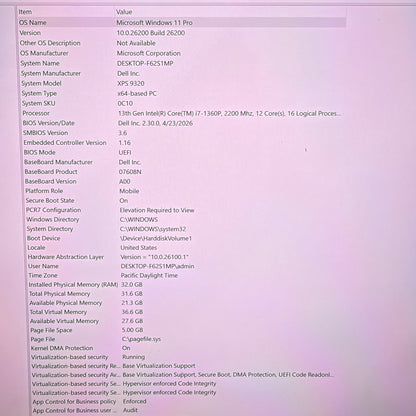416x416 pixels.
Task: Select 'UEFI' value
Action: 125,152
